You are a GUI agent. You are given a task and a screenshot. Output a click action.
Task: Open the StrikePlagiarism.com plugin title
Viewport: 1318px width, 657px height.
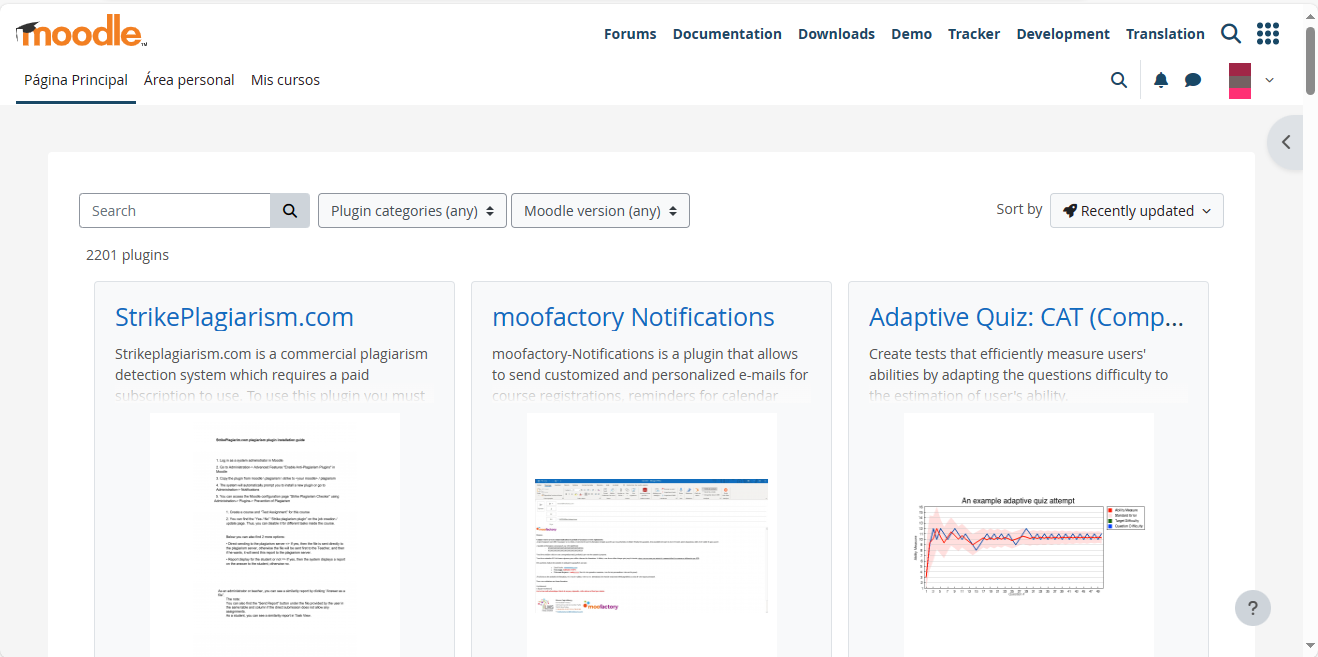tap(234, 317)
